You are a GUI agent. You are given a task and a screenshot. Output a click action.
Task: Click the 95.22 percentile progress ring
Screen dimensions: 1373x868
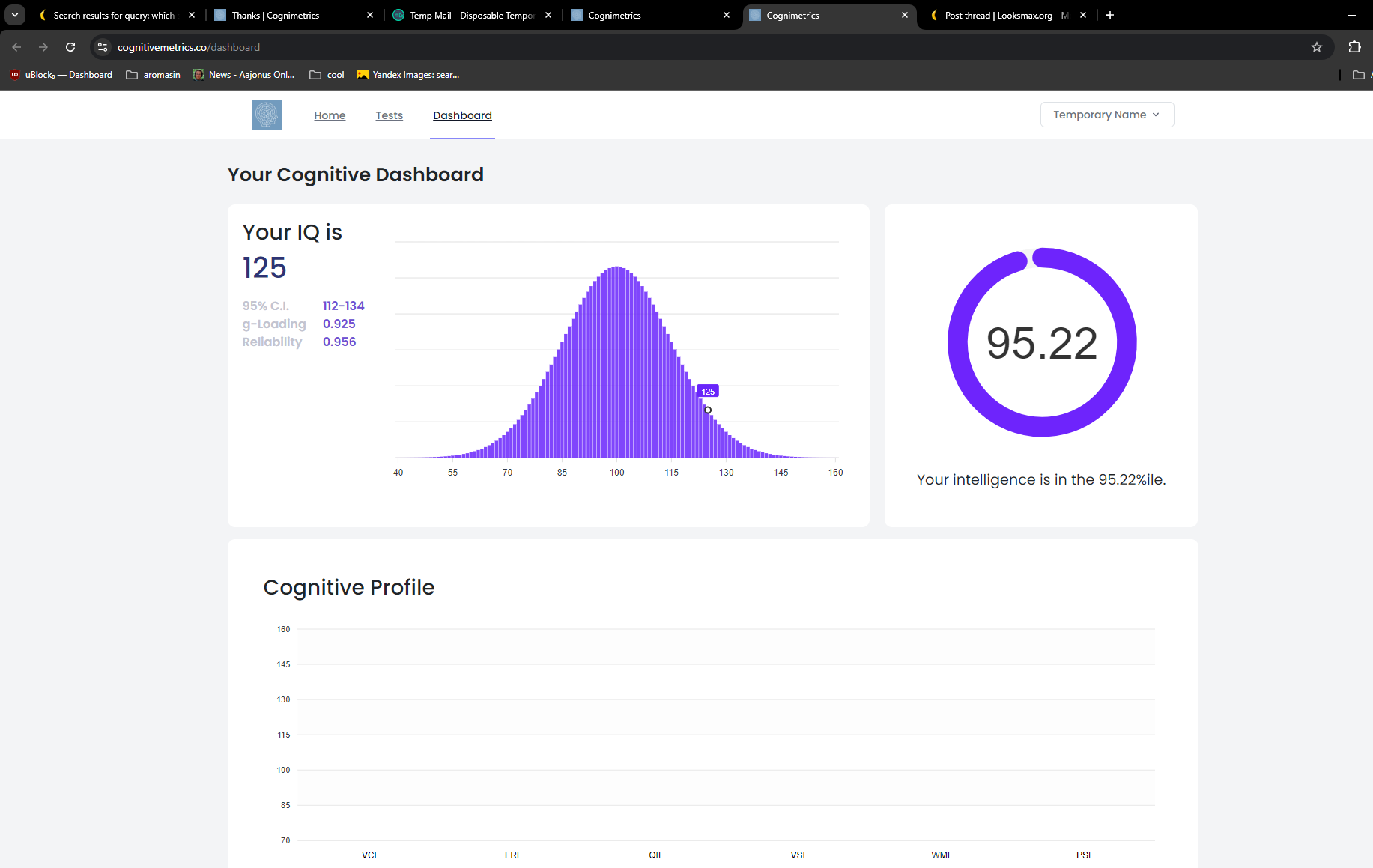(x=1041, y=342)
